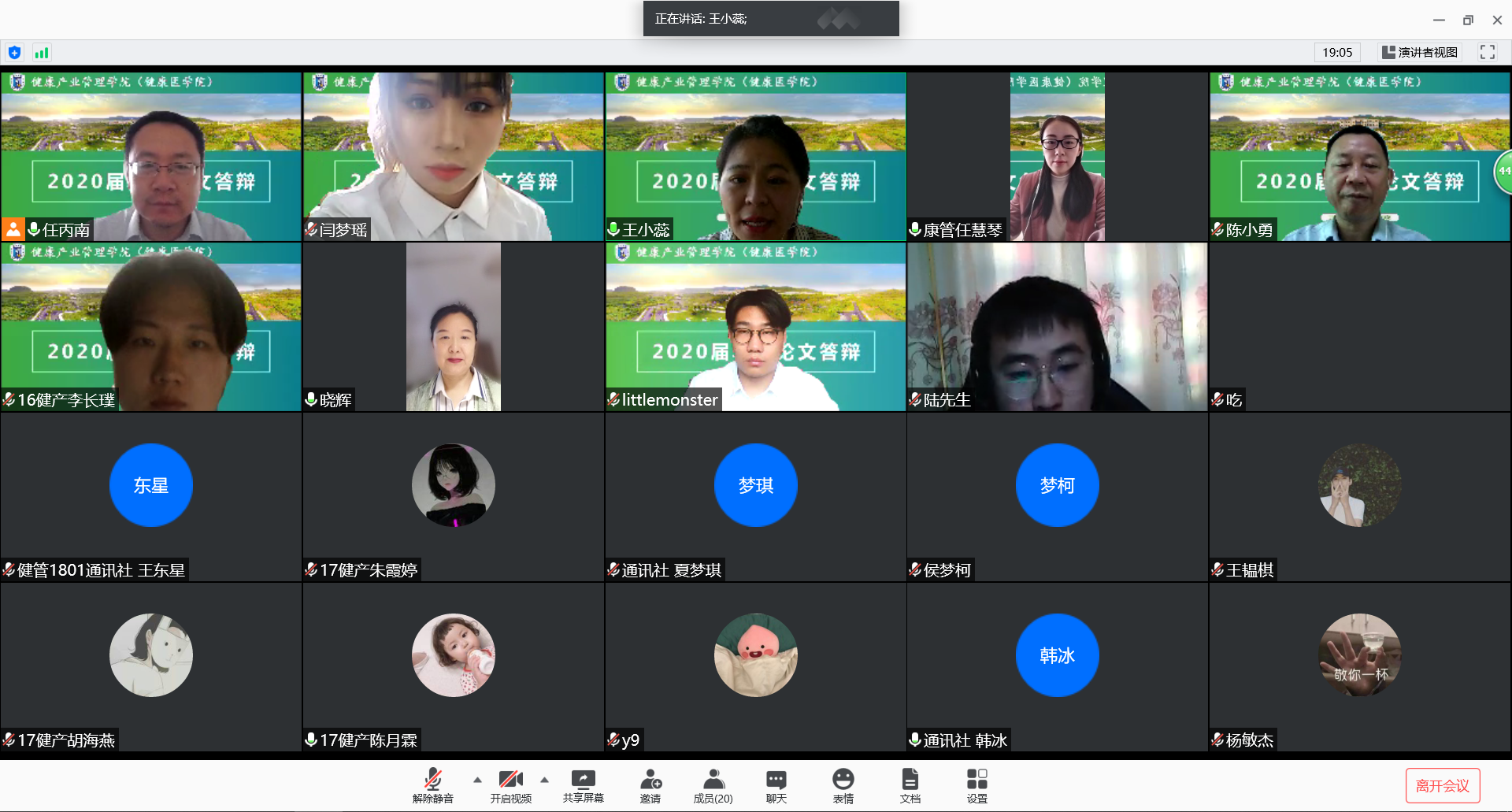The image size is (1512, 812).
Task: Click the 离开会议 leave meeting button
Action: [1442, 785]
